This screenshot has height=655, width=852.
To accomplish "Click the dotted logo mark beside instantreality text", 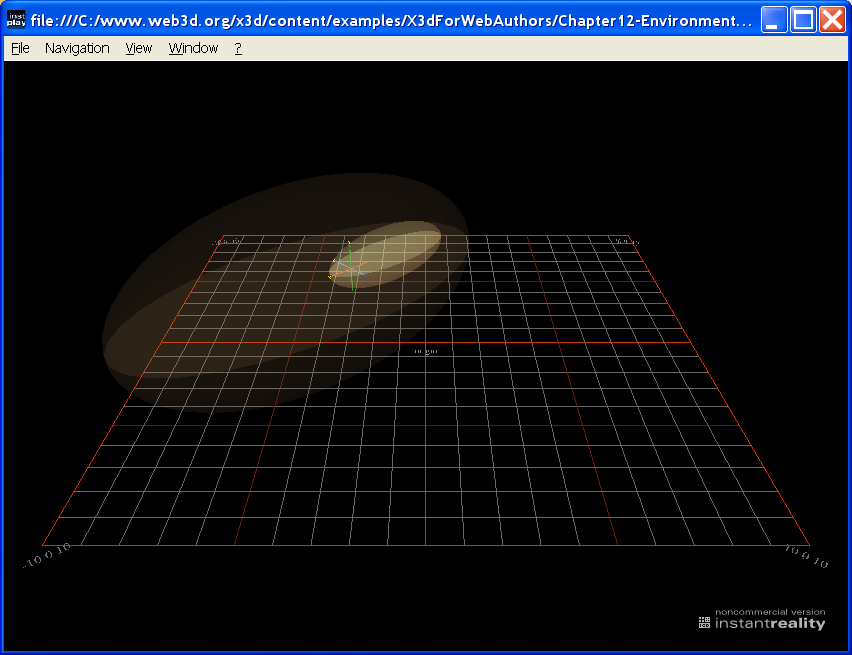I will pyautogui.click(x=702, y=621).
